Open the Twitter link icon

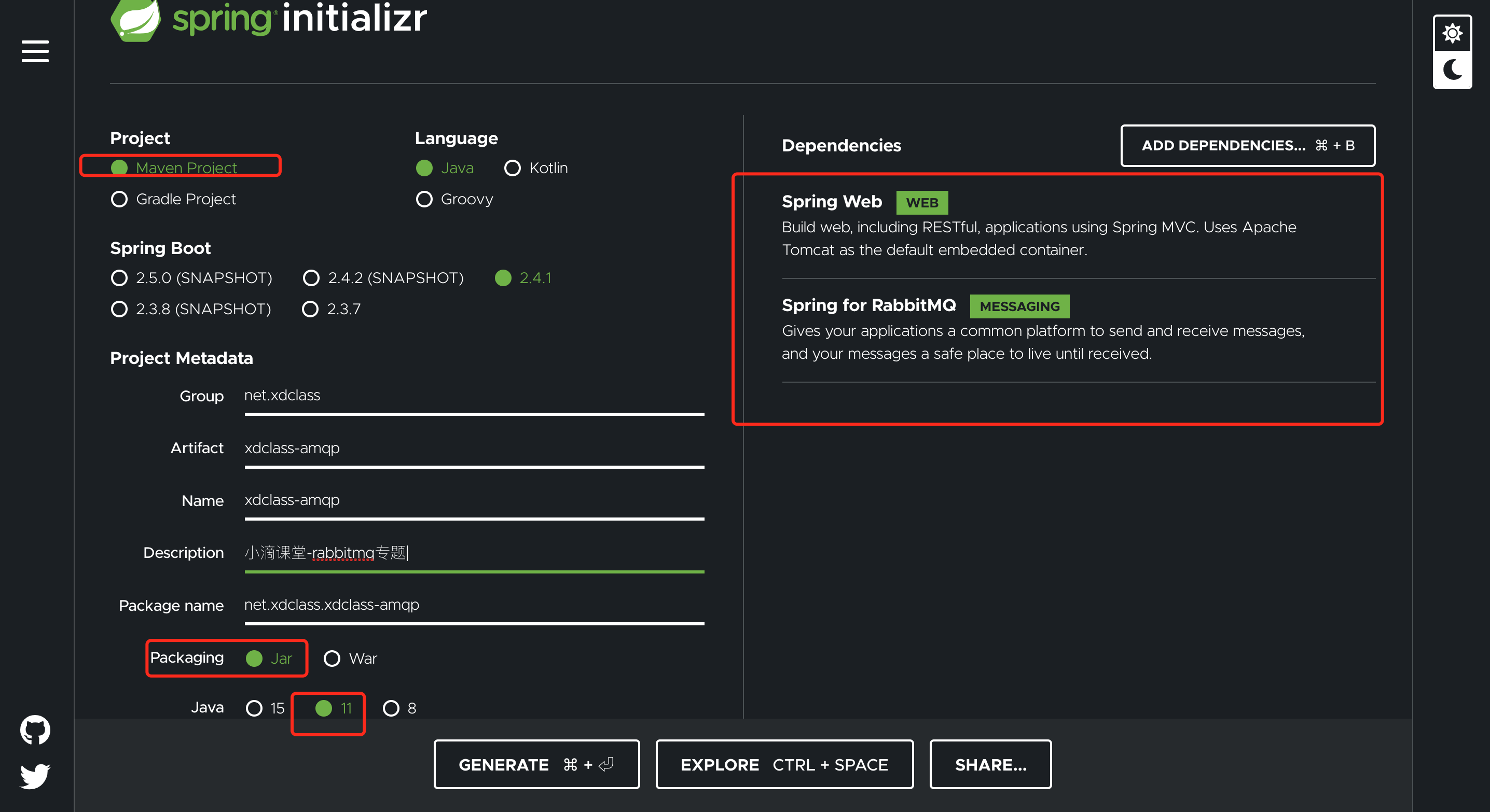pyautogui.click(x=35, y=776)
